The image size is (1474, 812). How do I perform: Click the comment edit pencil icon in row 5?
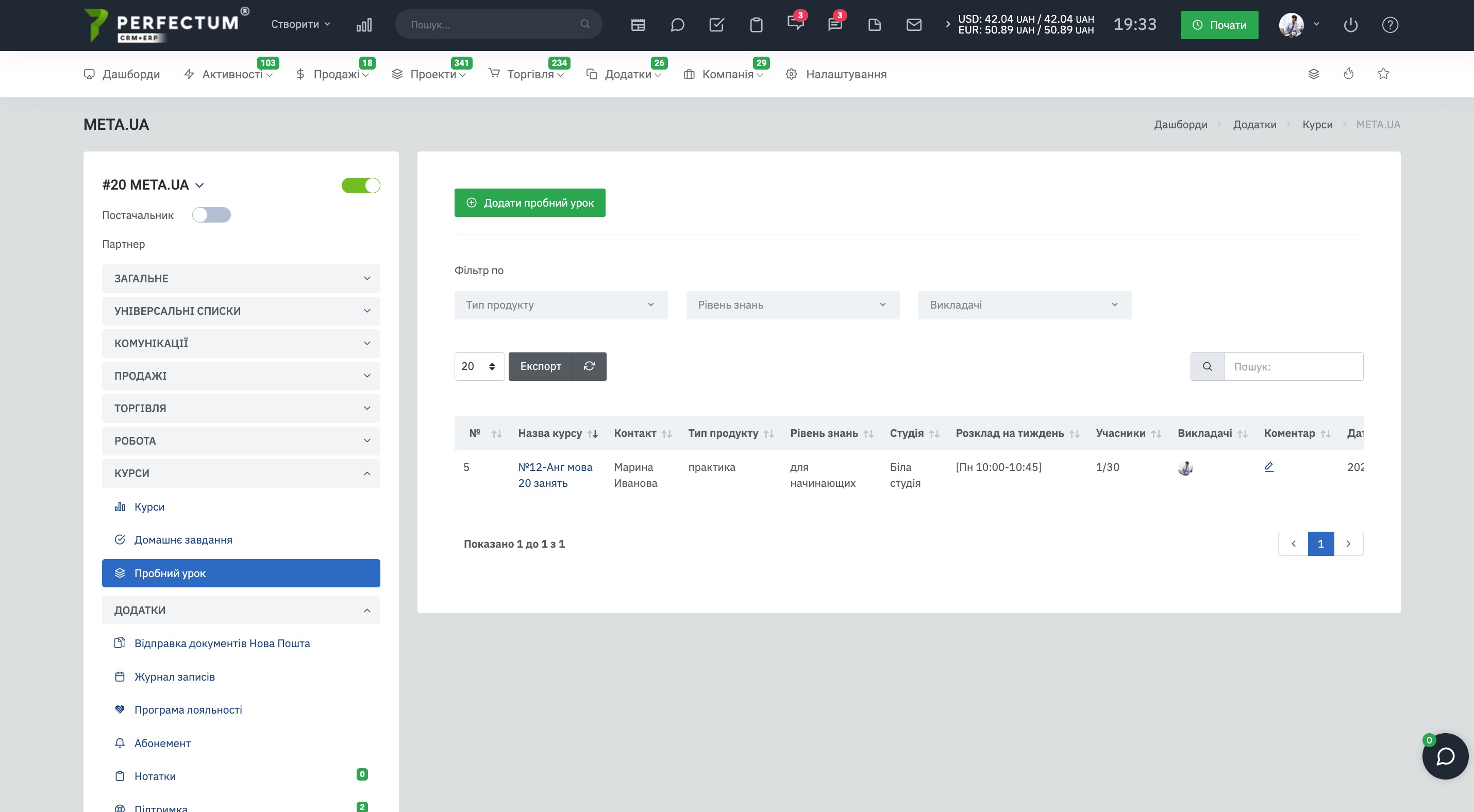[1268, 467]
